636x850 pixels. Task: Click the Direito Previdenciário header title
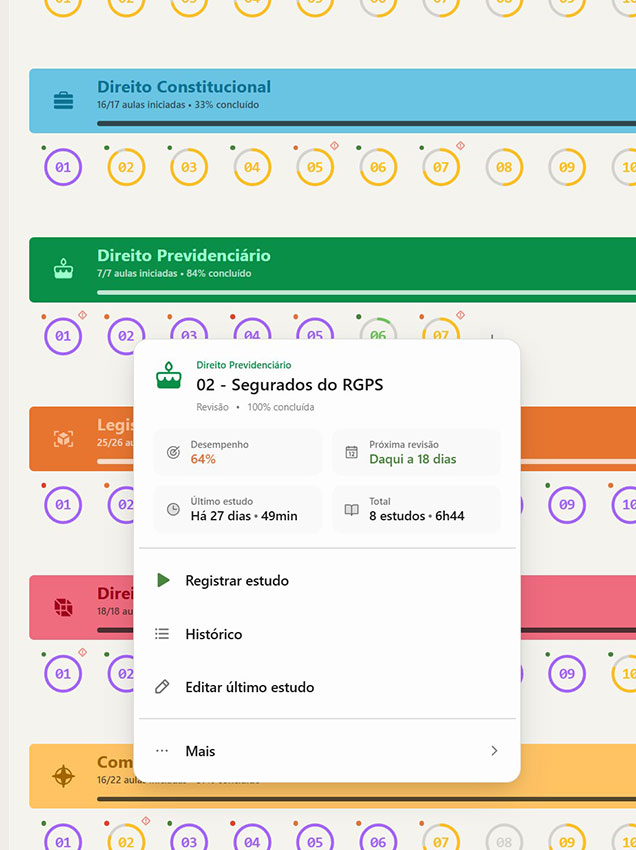click(x=184, y=255)
